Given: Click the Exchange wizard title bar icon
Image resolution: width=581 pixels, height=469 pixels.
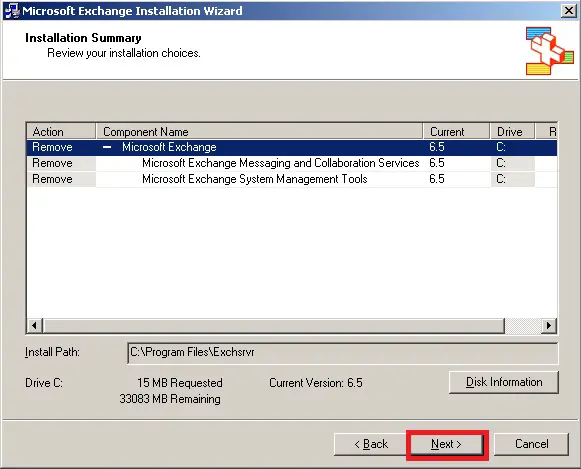Looking at the screenshot, I should pyautogui.click(x=12, y=10).
